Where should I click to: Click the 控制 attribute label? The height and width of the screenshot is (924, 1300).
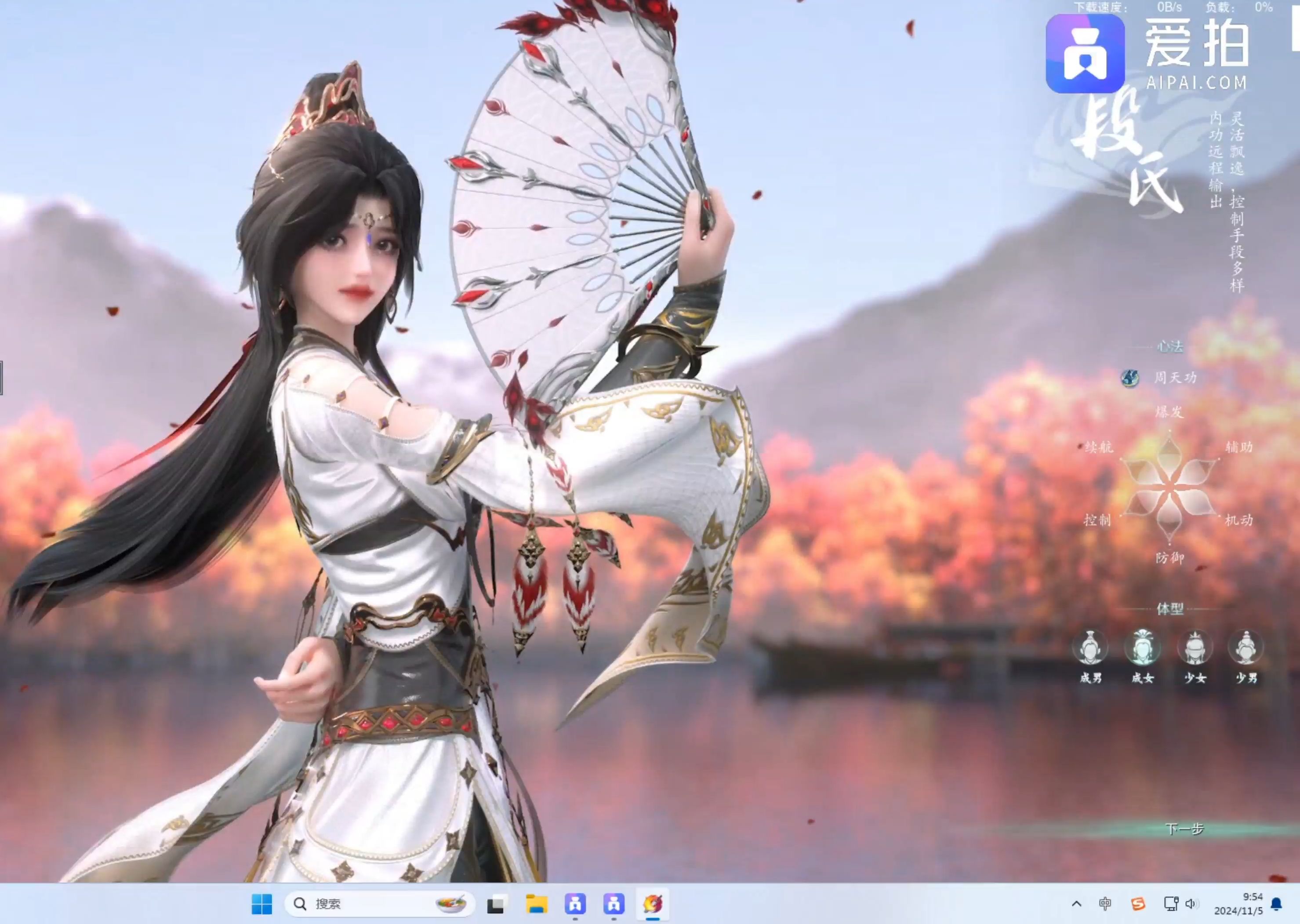[x=1097, y=520]
